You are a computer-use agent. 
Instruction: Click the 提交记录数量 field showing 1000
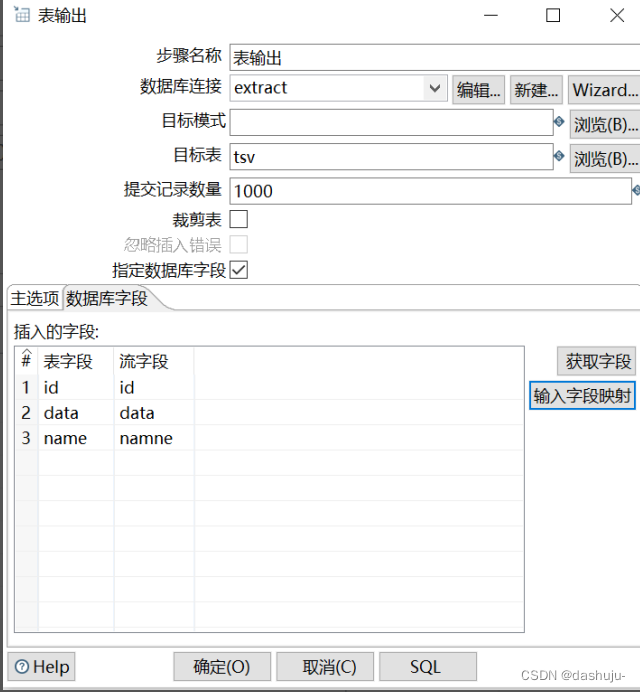click(430, 191)
